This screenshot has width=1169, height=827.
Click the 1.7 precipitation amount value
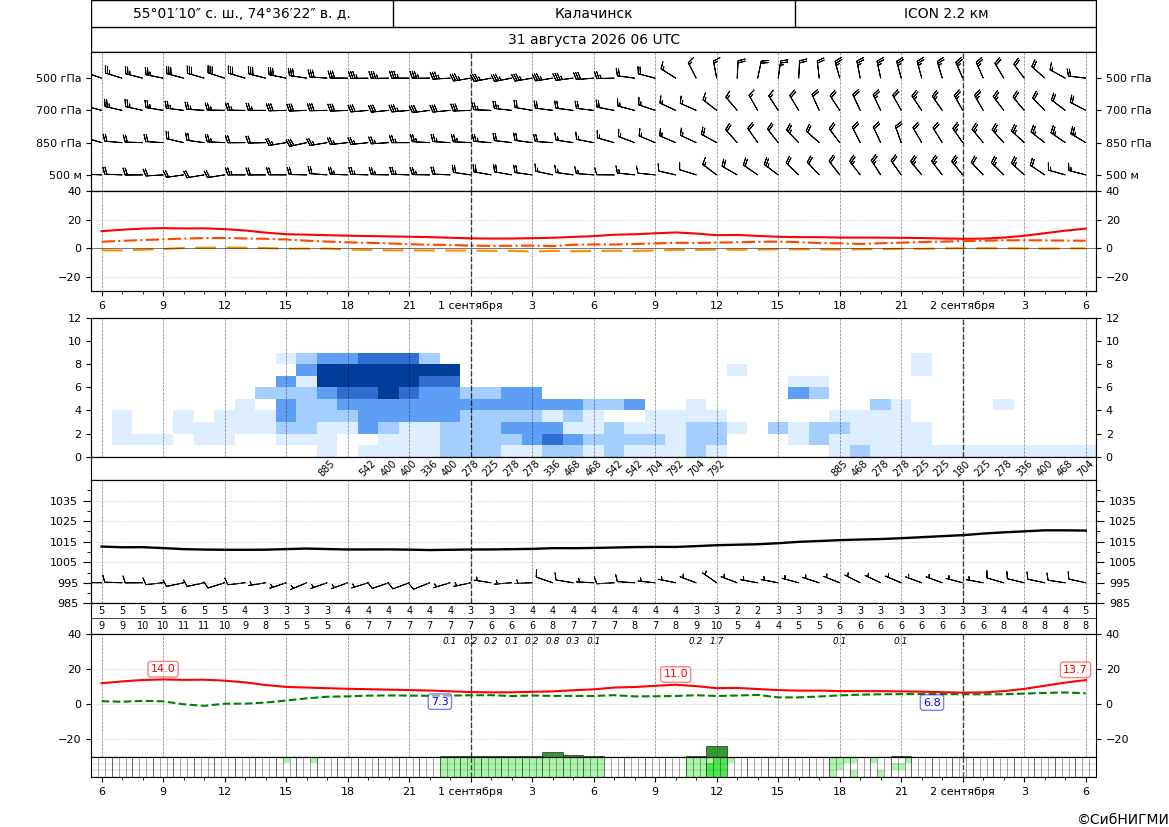coord(716,641)
